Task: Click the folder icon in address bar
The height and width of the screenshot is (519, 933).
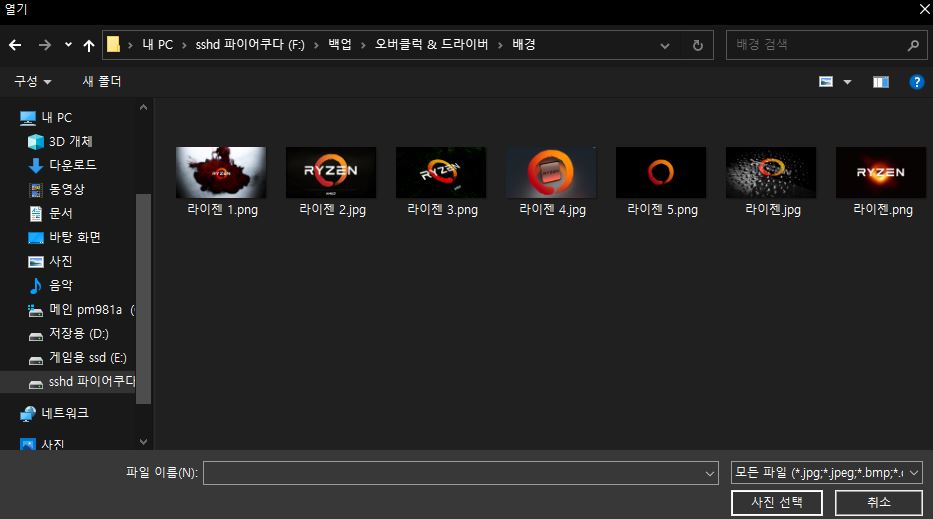Action: [x=113, y=44]
